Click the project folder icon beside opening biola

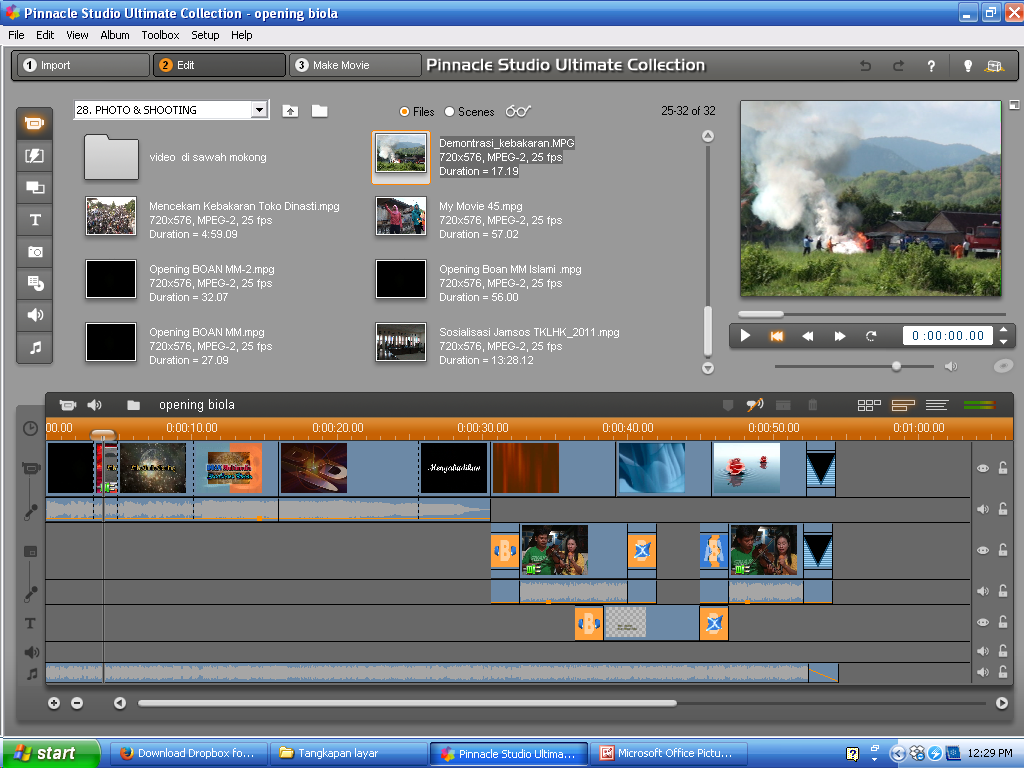133,405
